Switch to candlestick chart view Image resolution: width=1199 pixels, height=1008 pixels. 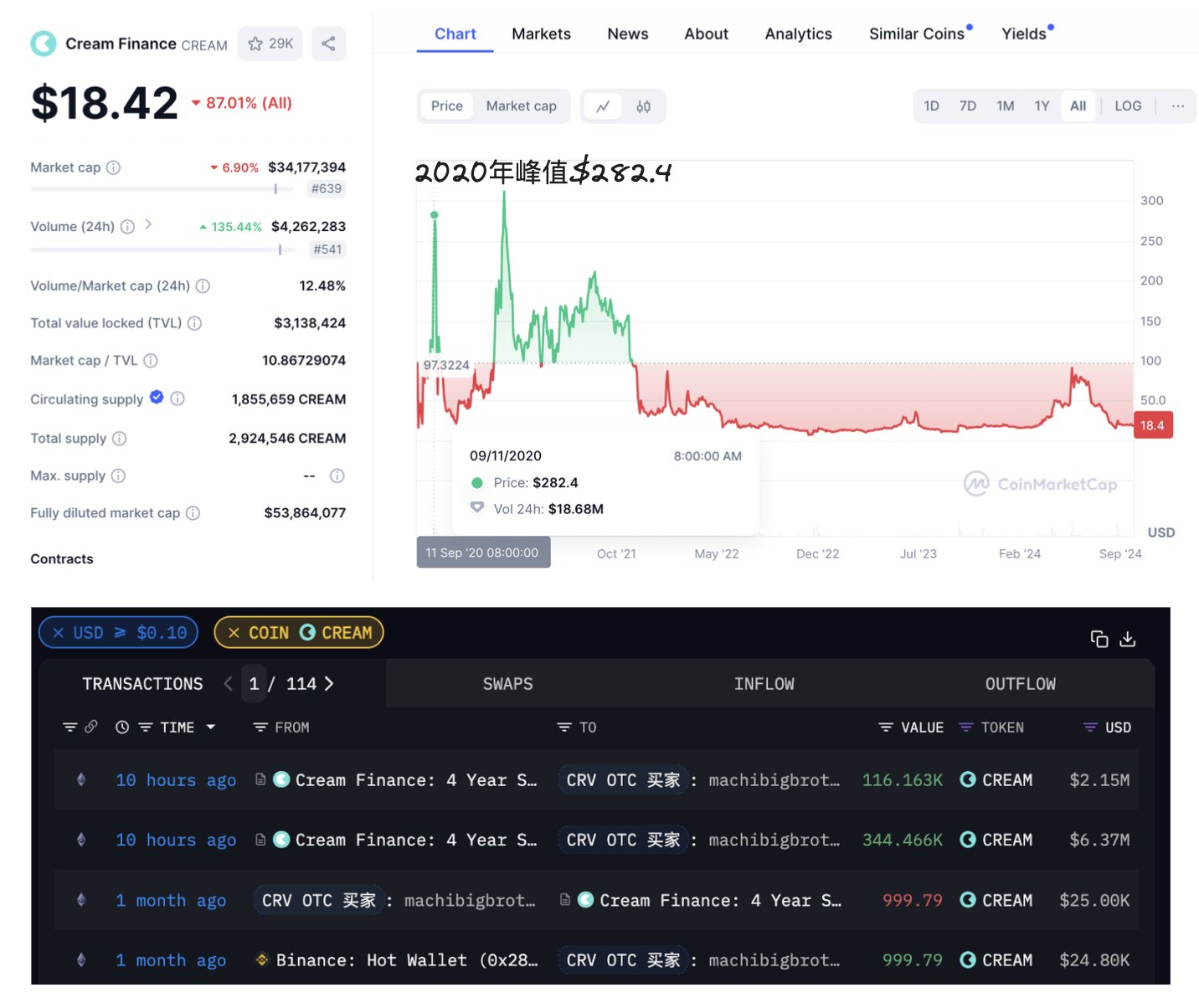coord(643,106)
